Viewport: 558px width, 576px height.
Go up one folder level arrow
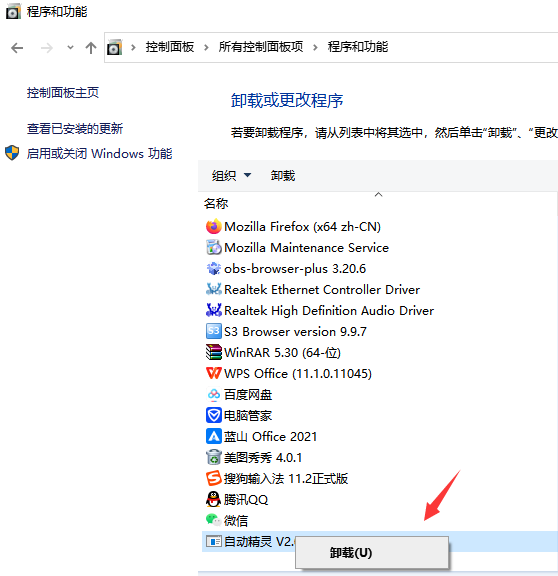point(91,48)
